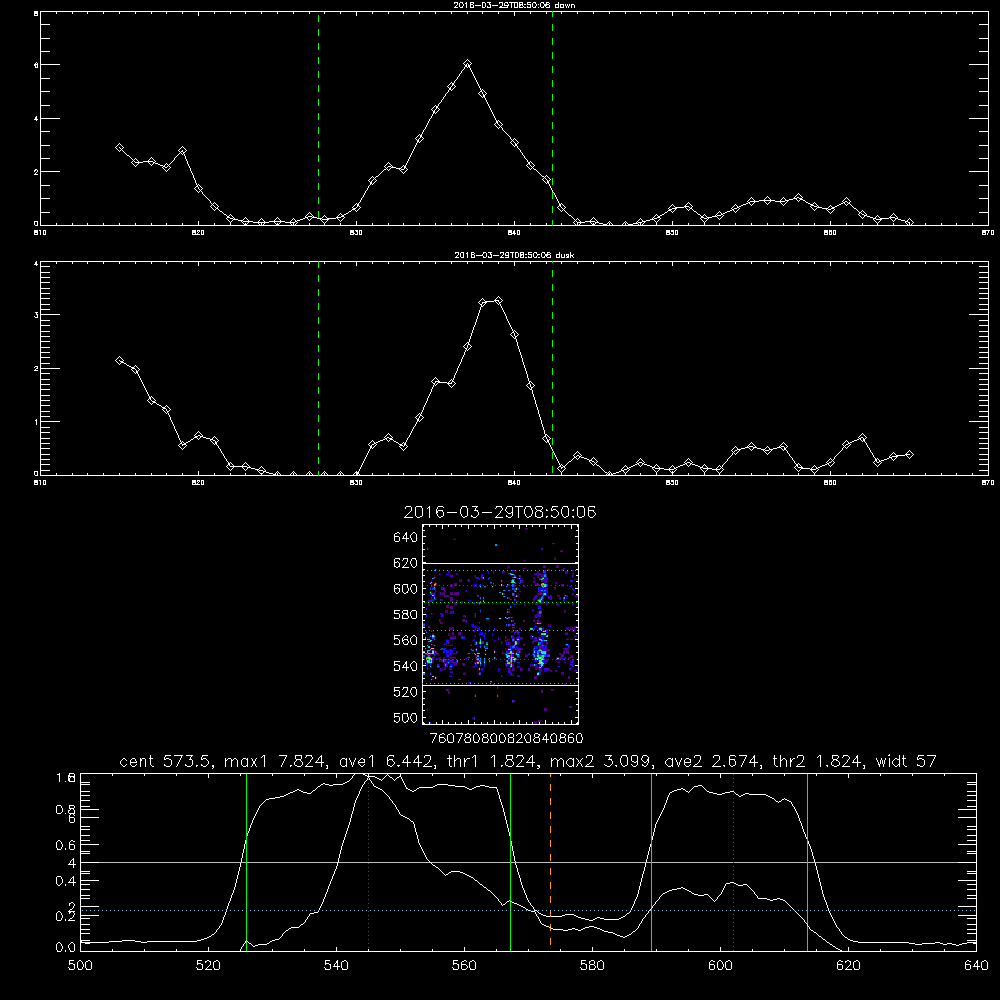
Task: Click the left green dashed line in dawn plot
Action: coord(318,119)
